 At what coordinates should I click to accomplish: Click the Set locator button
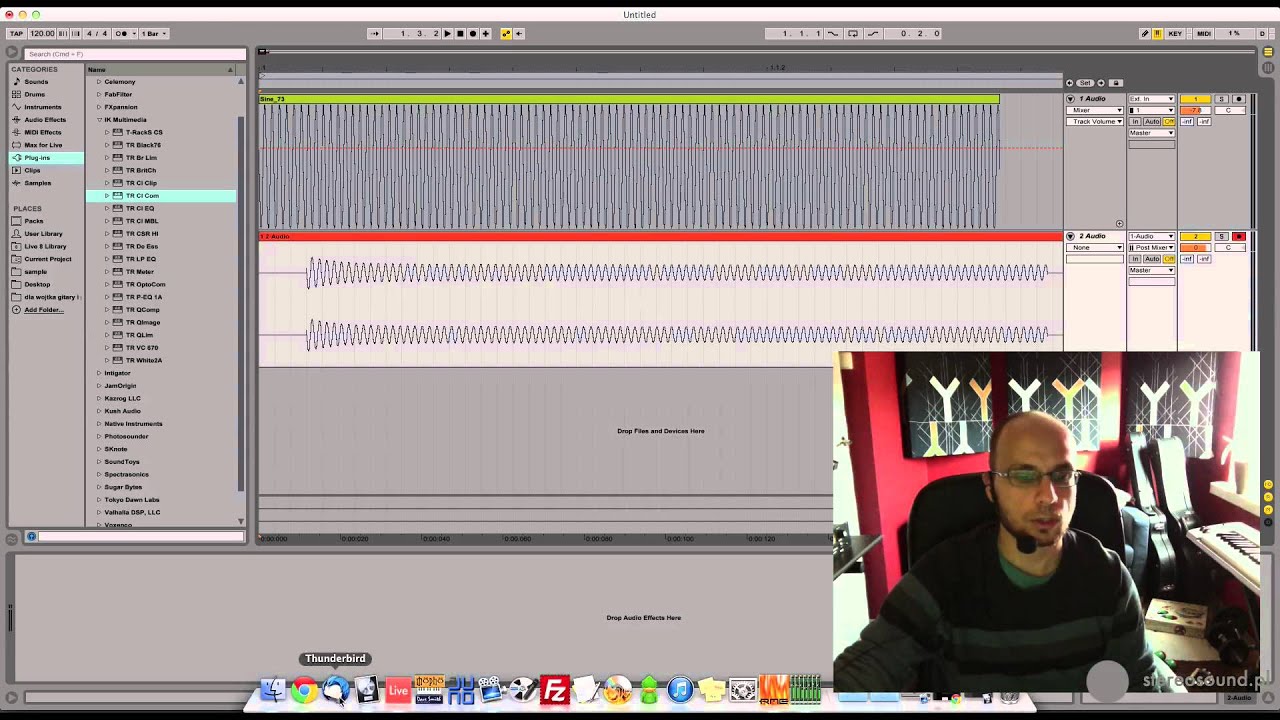click(x=1085, y=83)
